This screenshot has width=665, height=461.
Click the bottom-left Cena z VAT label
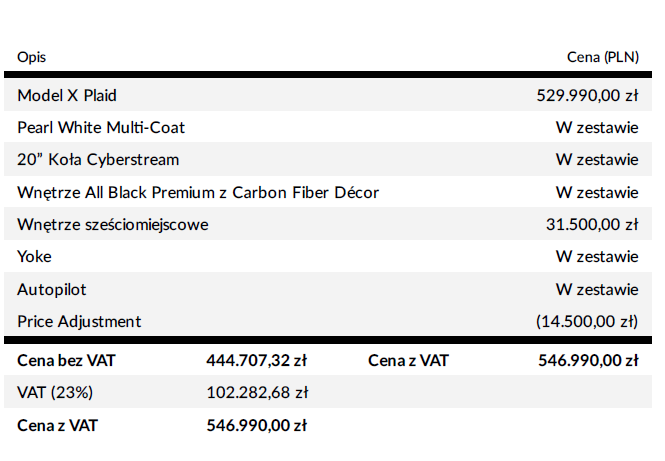point(58,425)
